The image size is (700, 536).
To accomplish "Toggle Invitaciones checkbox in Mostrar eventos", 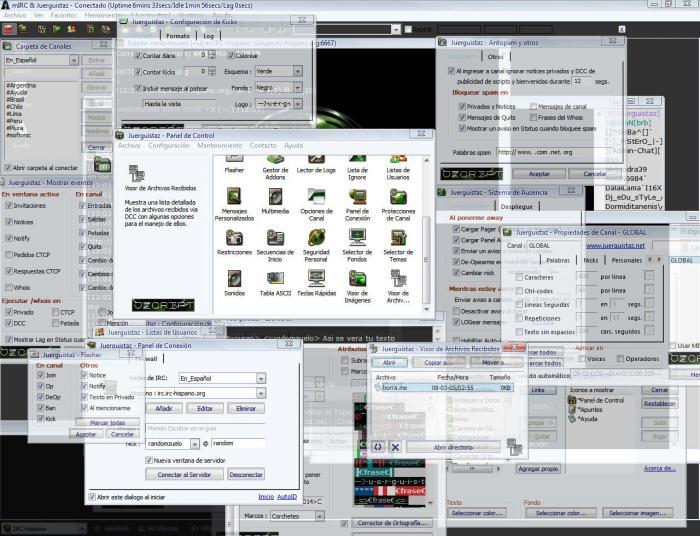I will click(x=8, y=205).
